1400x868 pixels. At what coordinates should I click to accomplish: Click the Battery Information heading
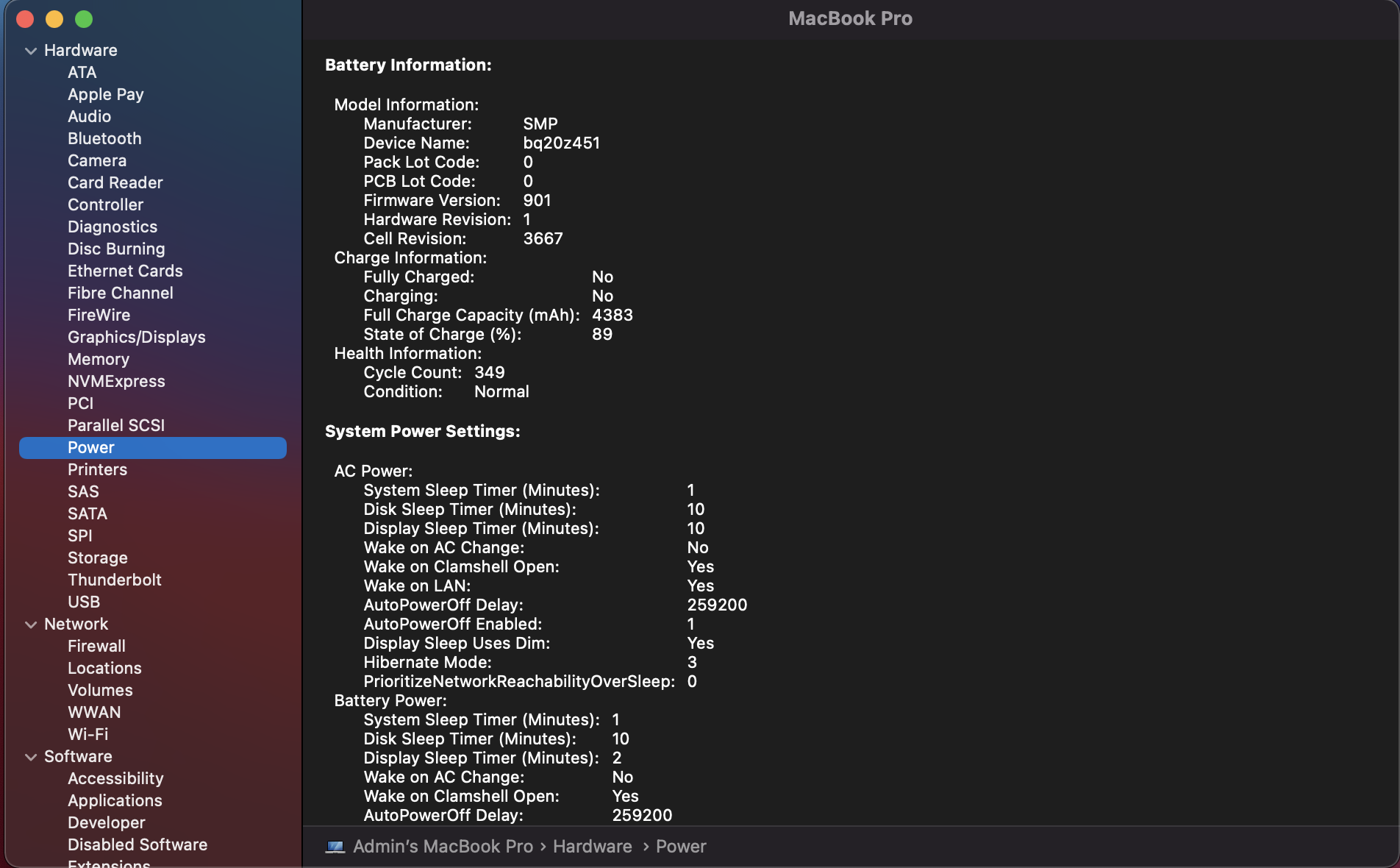click(408, 65)
